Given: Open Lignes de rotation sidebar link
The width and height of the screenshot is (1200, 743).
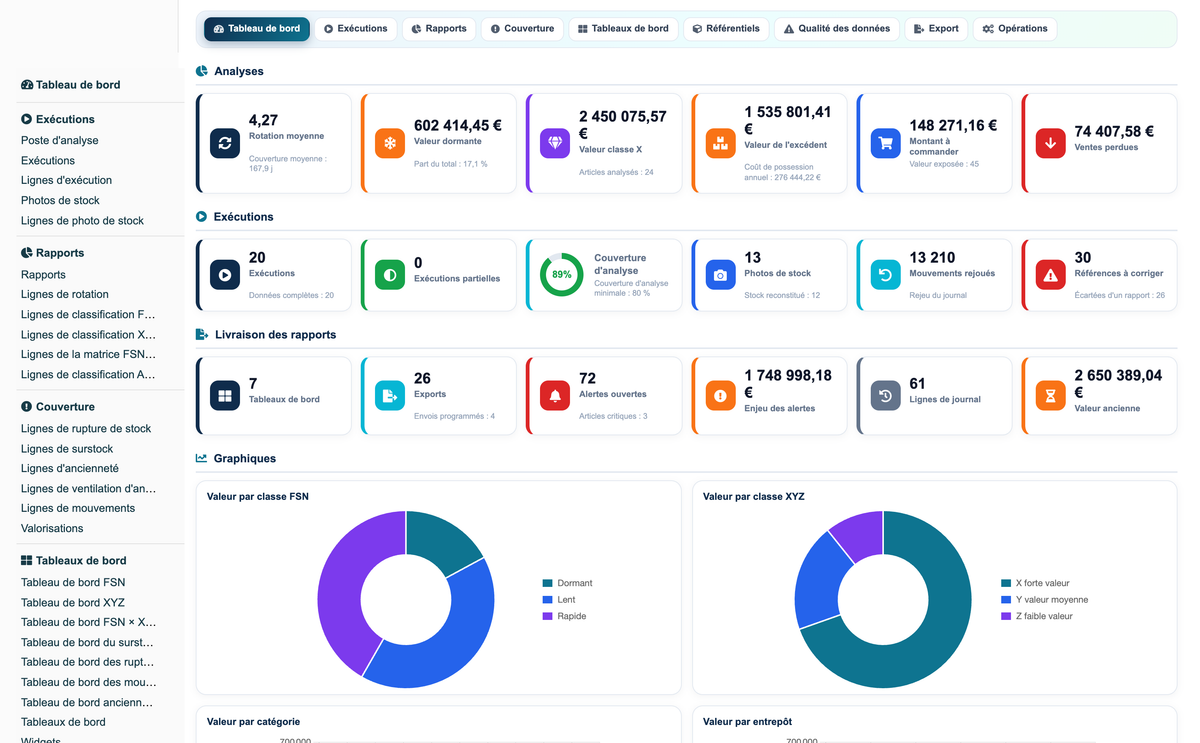Looking at the screenshot, I should [65, 295].
